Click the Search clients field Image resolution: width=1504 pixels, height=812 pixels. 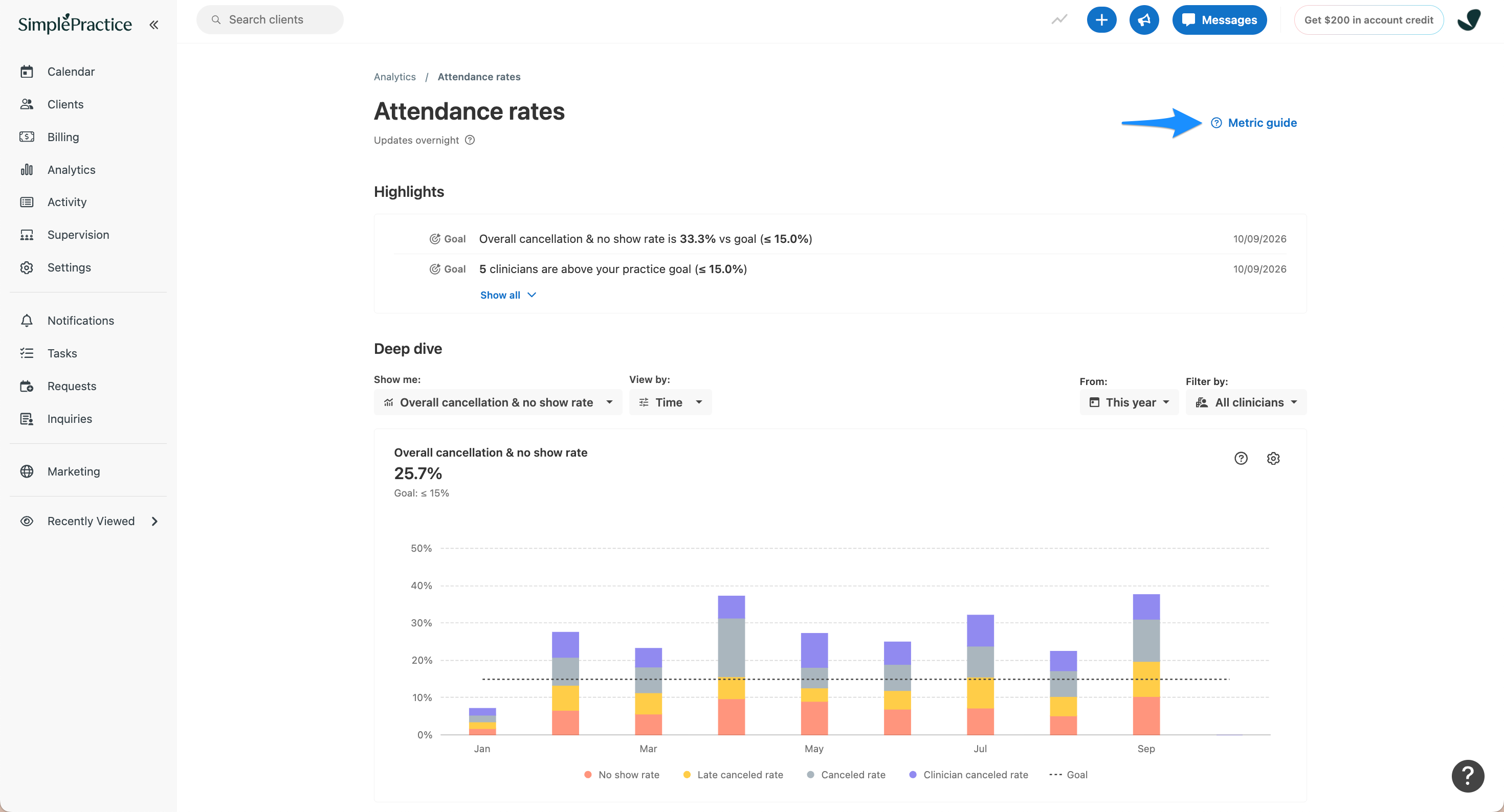[x=270, y=20]
